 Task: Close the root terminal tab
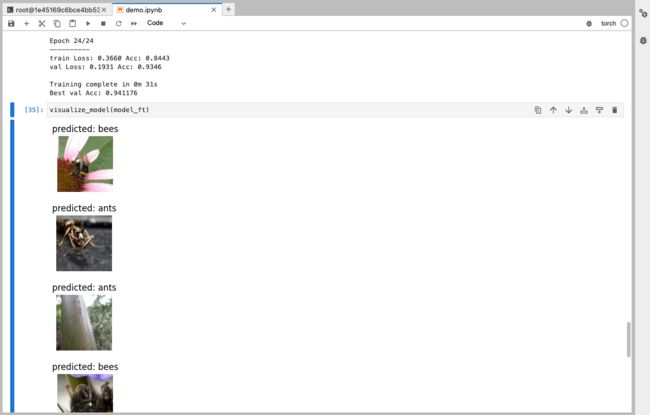click(104, 10)
